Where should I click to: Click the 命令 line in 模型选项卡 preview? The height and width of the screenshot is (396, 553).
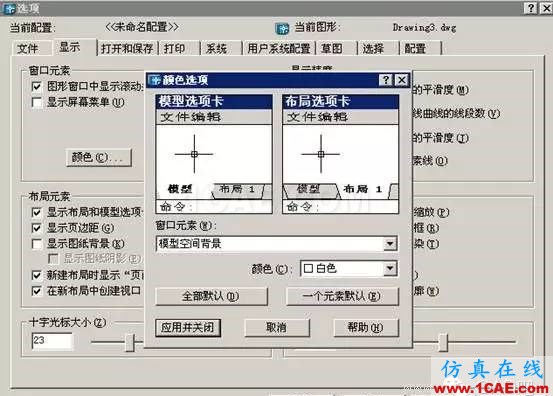point(214,207)
